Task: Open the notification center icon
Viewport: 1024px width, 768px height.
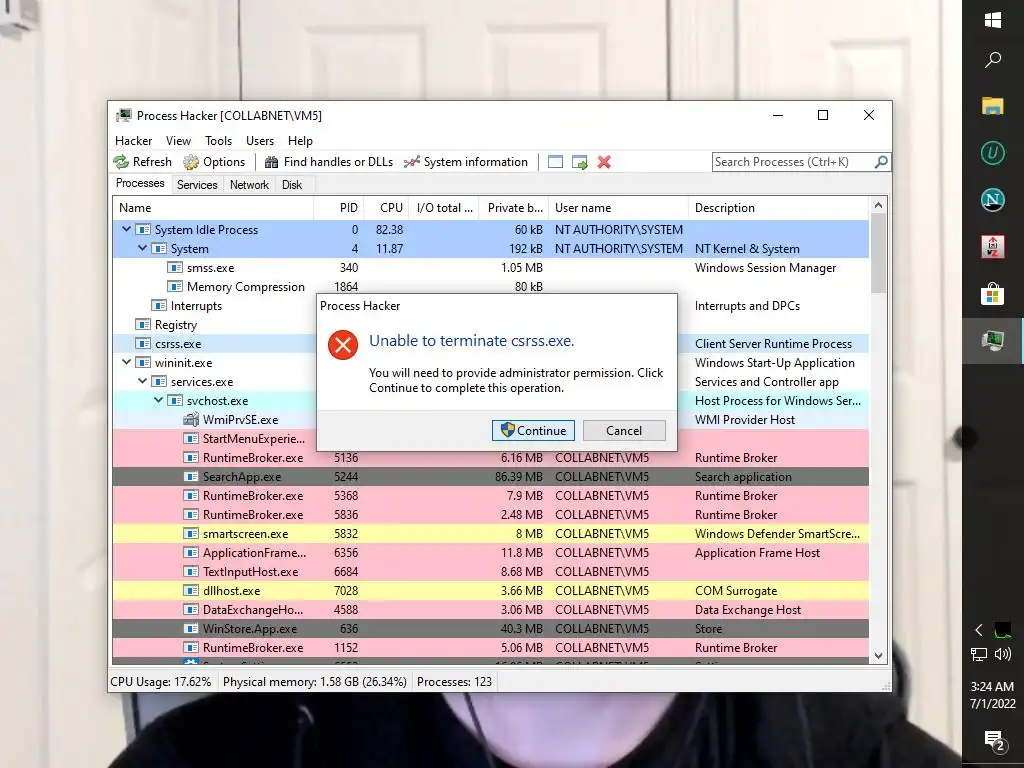Action: (x=993, y=740)
